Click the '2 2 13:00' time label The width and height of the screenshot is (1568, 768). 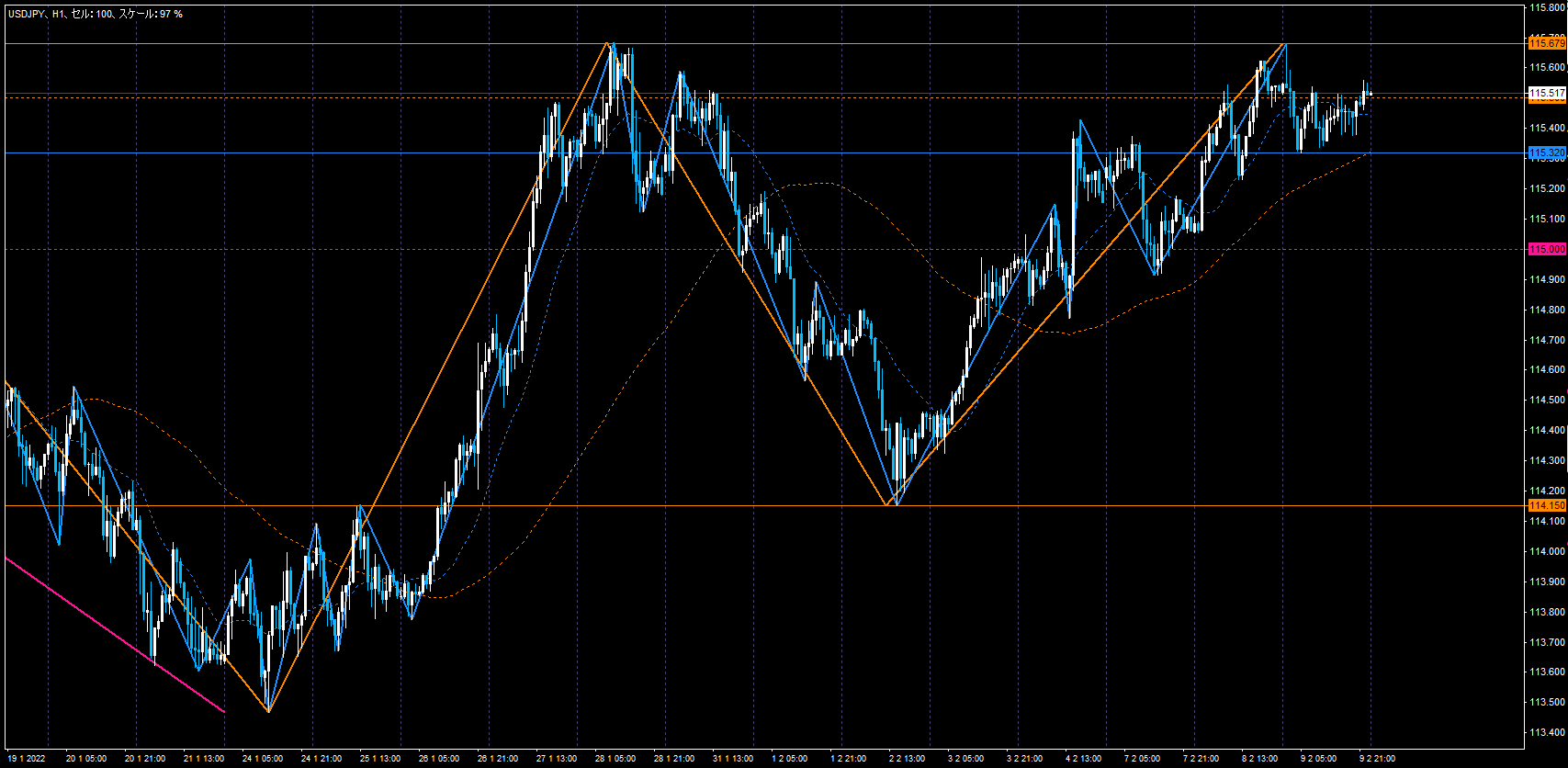tap(907, 759)
